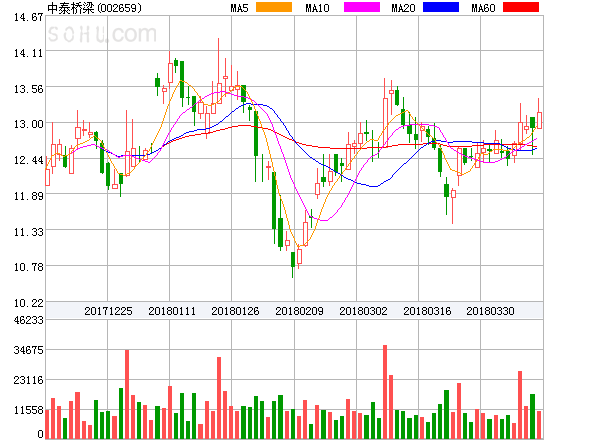Image resolution: width=600 pixels, height=440 pixels.
Task: Click the red MA60 legend swatch
Action: 521,7
